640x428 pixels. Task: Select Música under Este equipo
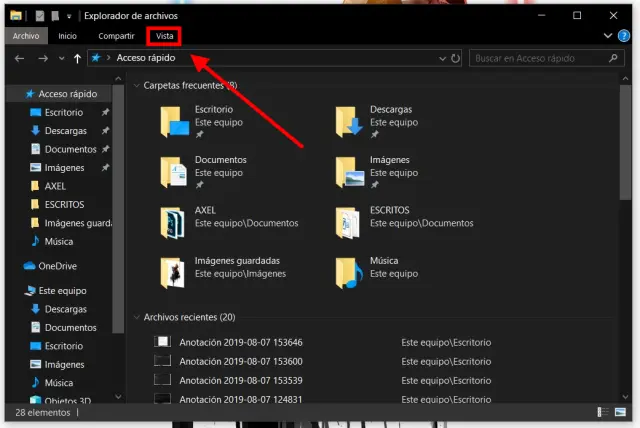pyautogui.click(x=61, y=382)
